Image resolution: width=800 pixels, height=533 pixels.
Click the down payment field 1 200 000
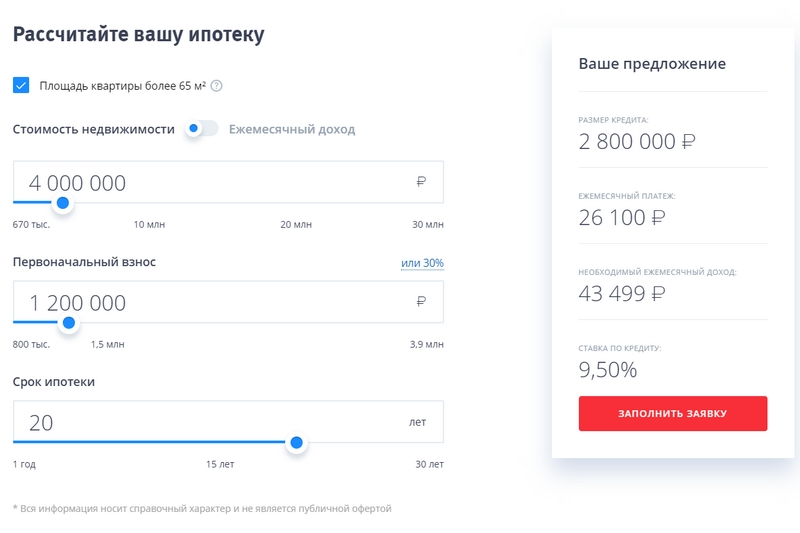point(210,302)
